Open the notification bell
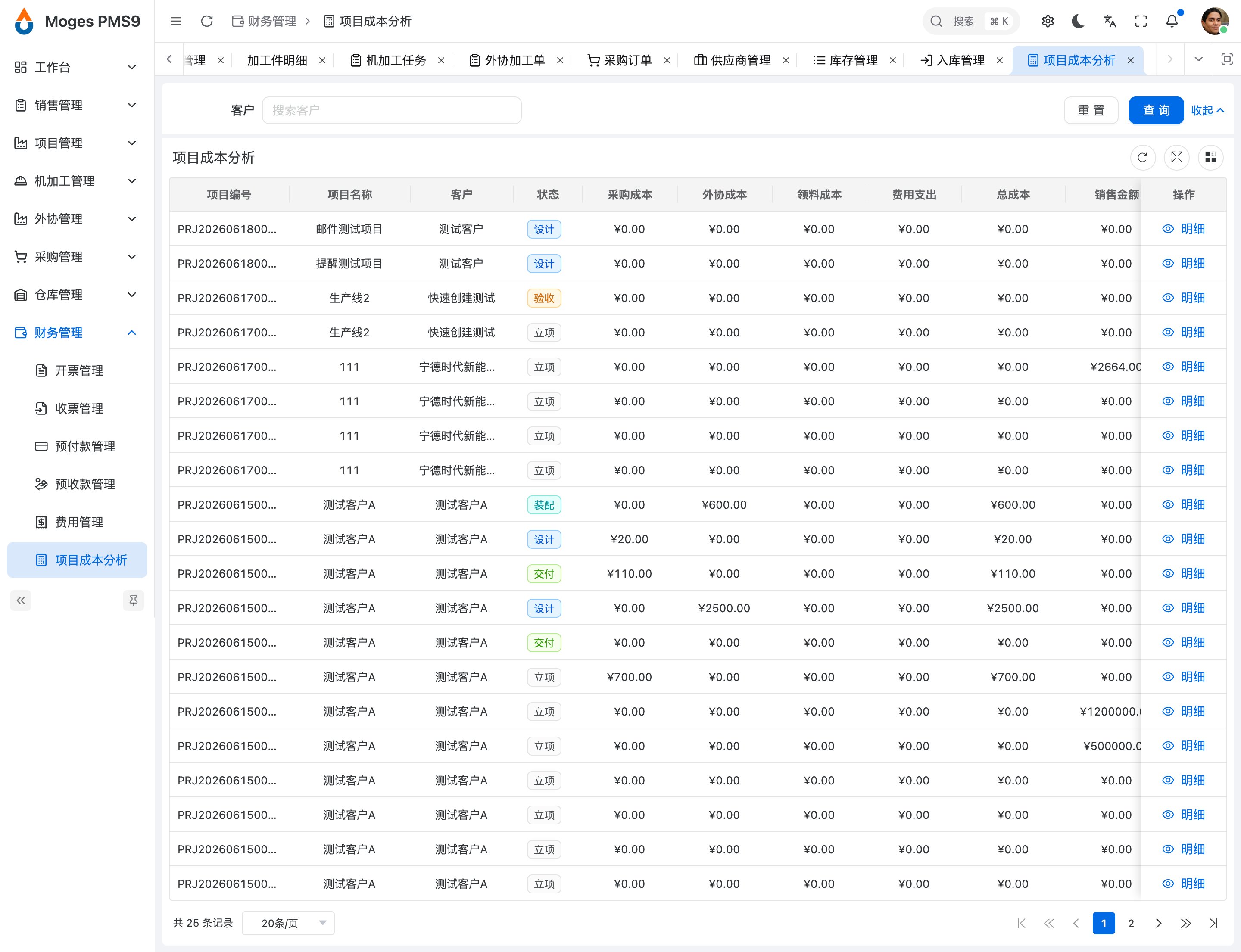Viewport: 1241px width, 952px height. click(1172, 21)
